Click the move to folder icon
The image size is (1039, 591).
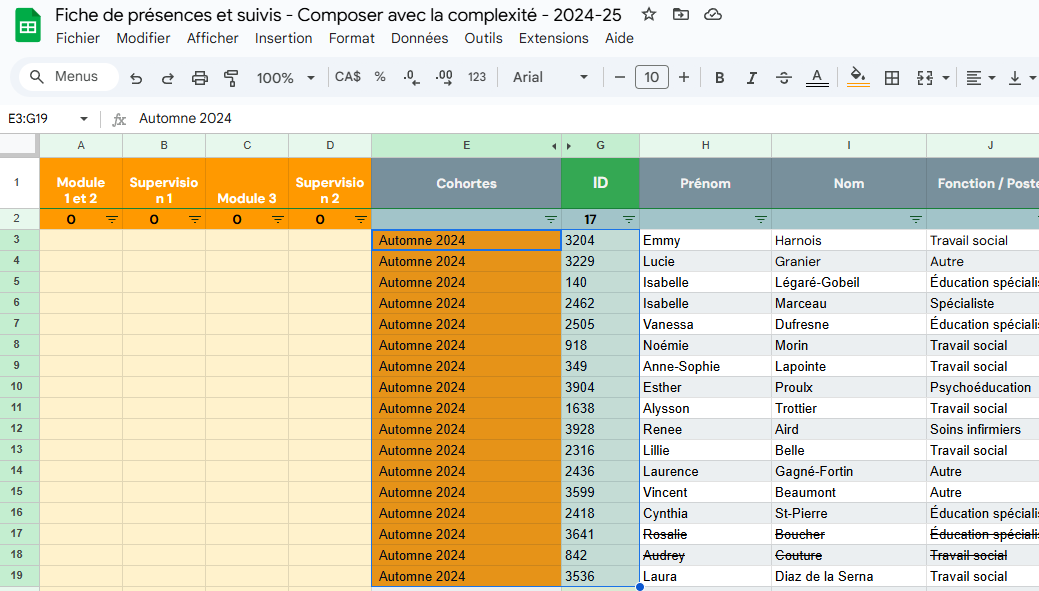coord(681,14)
